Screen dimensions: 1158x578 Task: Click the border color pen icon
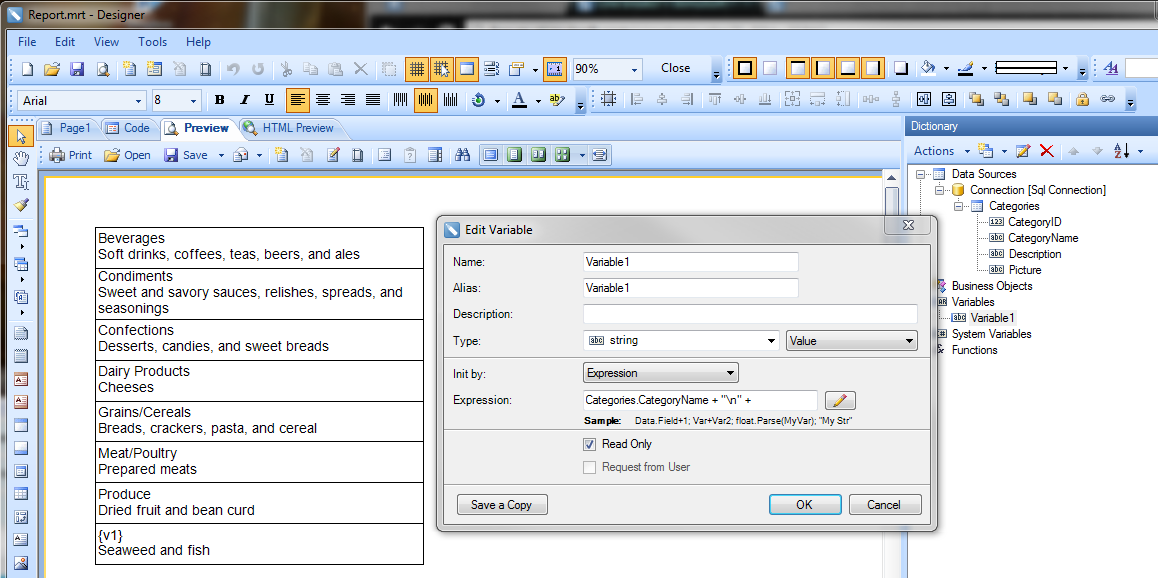click(x=965, y=68)
